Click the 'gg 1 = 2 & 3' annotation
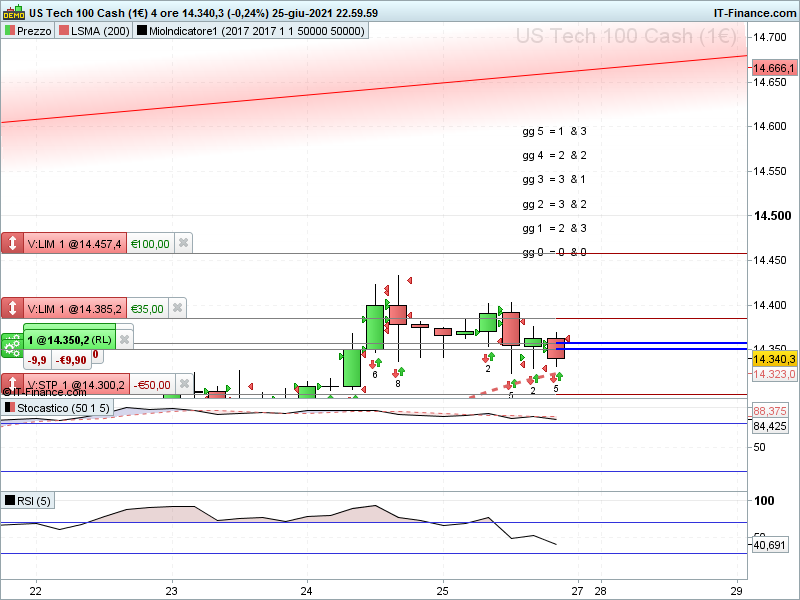This screenshot has height=600, width=800. 554,228
